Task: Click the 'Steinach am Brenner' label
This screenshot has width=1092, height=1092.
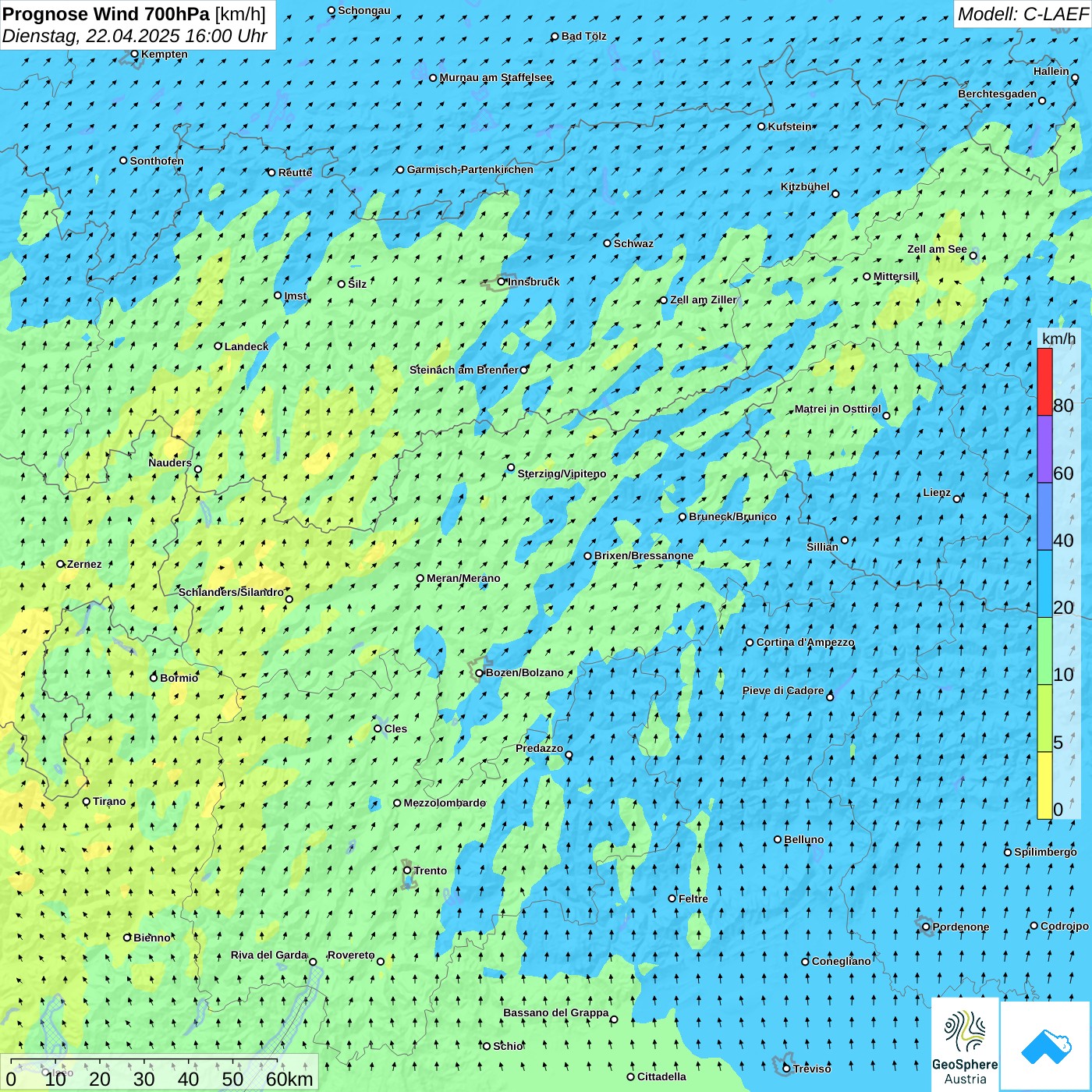Action: pyautogui.click(x=464, y=370)
